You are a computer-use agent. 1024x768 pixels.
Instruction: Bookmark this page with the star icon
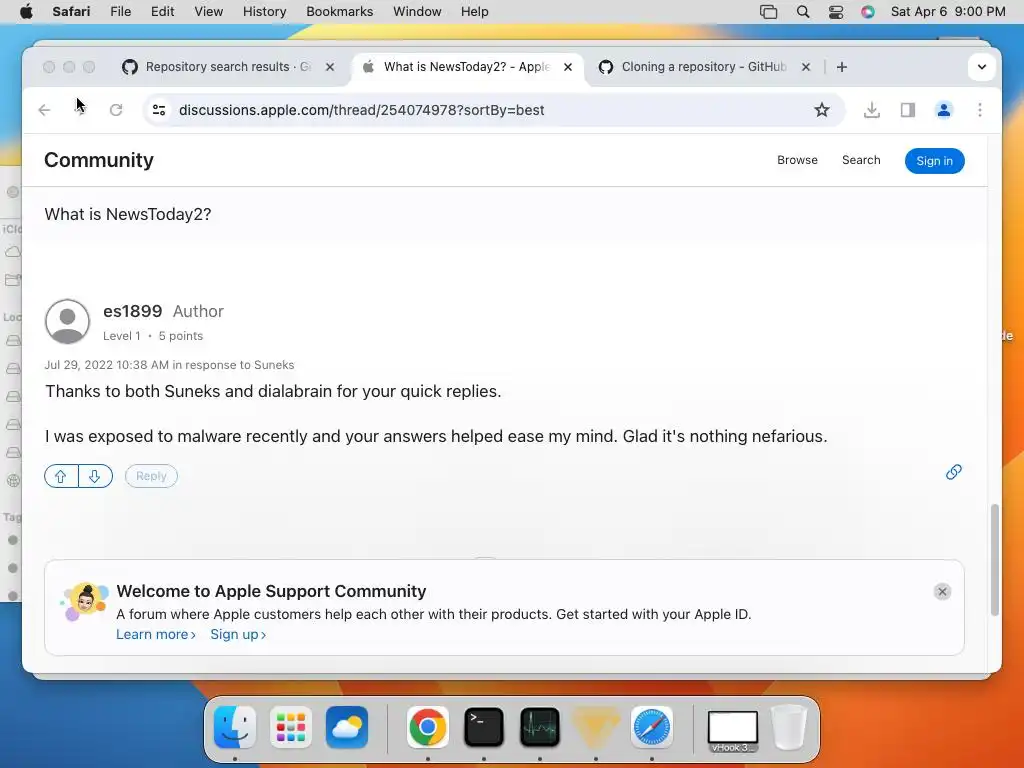pos(822,110)
